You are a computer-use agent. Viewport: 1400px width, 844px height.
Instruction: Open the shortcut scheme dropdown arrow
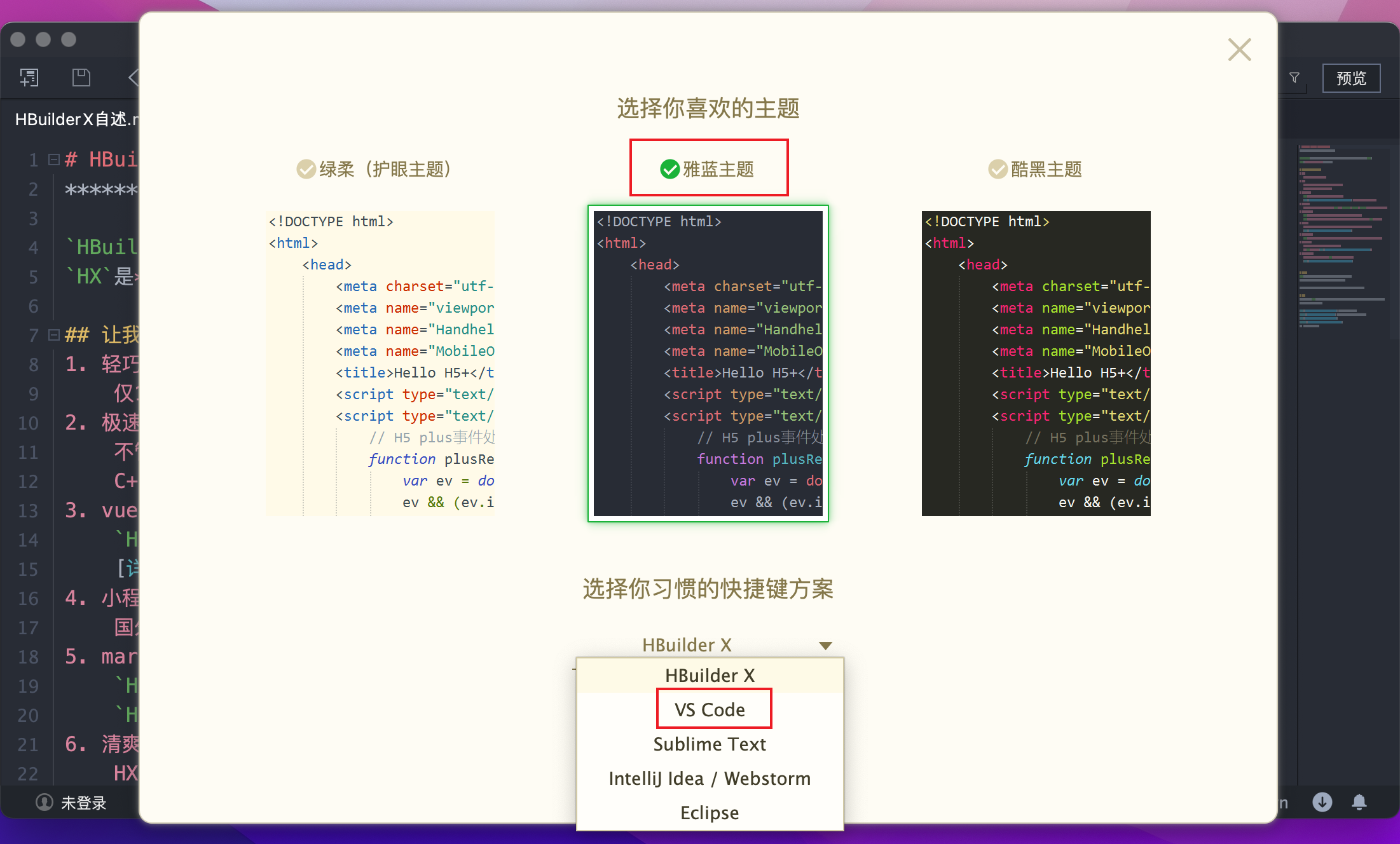[x=825, y=644]
